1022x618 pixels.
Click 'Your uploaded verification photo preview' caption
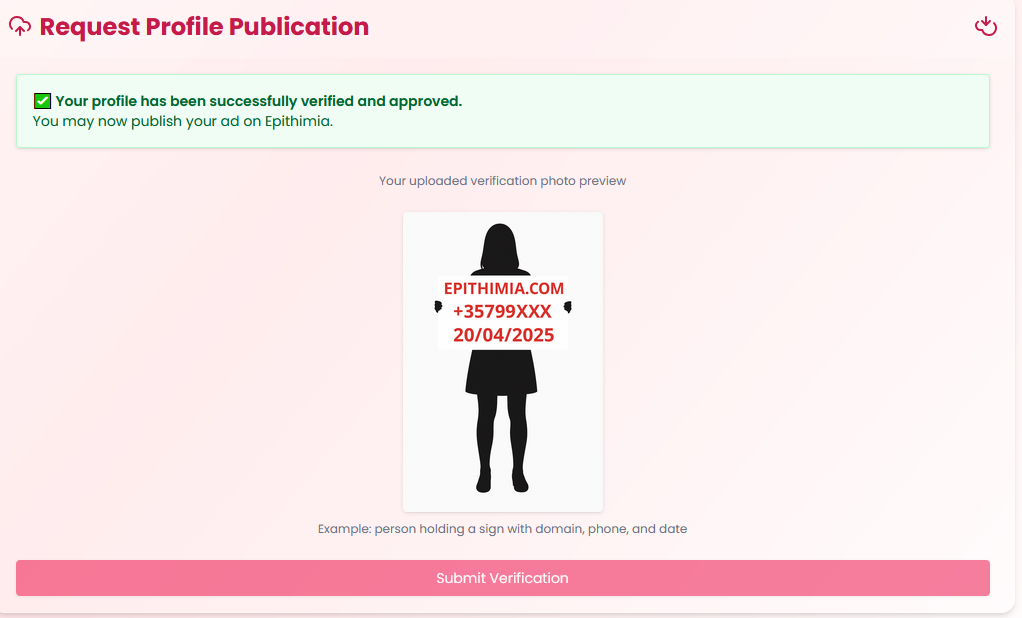point(503,181)
